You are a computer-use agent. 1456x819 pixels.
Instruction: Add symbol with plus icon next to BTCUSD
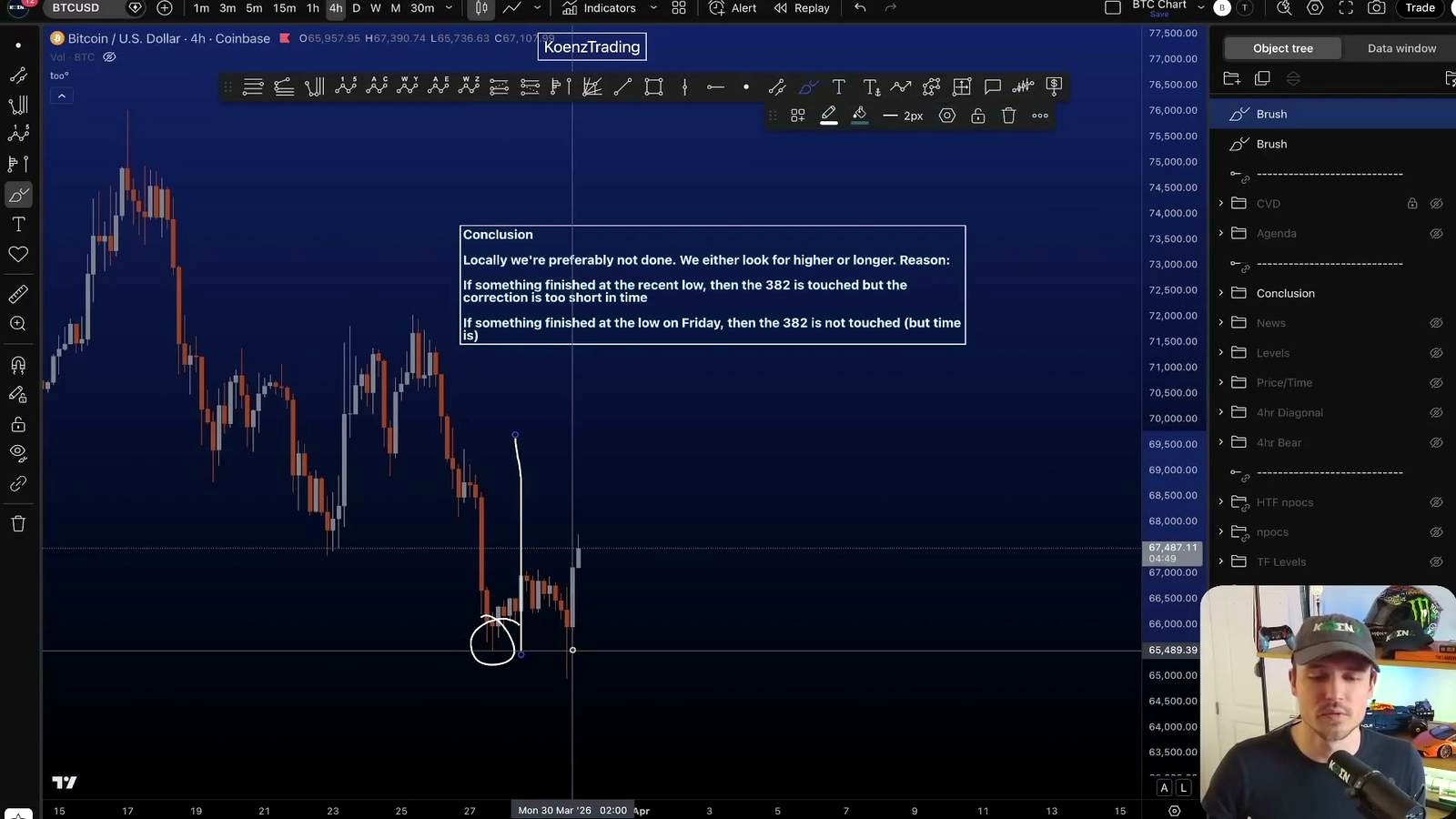pos(165,8)
